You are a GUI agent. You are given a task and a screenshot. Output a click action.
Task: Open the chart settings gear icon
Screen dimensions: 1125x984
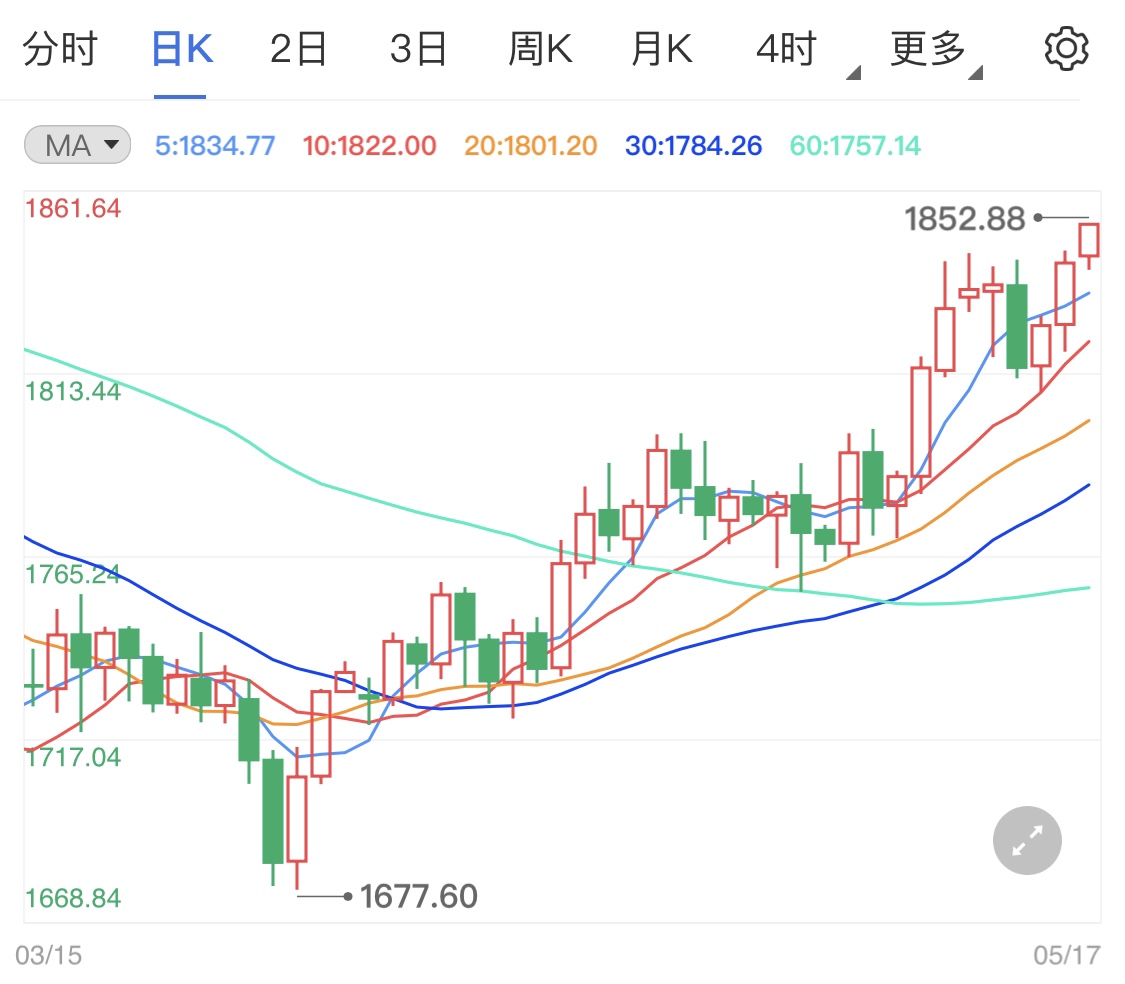(1066, 46)
